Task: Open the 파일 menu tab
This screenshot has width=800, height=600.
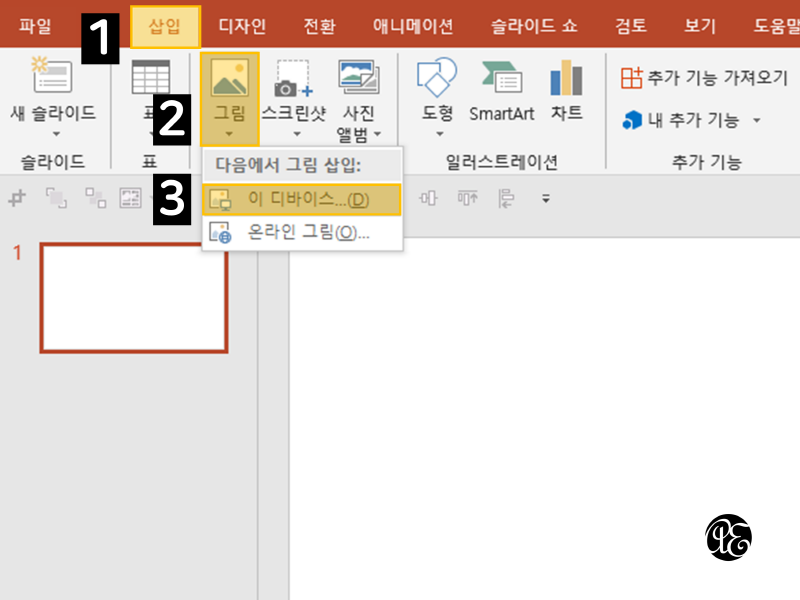Action: click(x=35, y=26)
